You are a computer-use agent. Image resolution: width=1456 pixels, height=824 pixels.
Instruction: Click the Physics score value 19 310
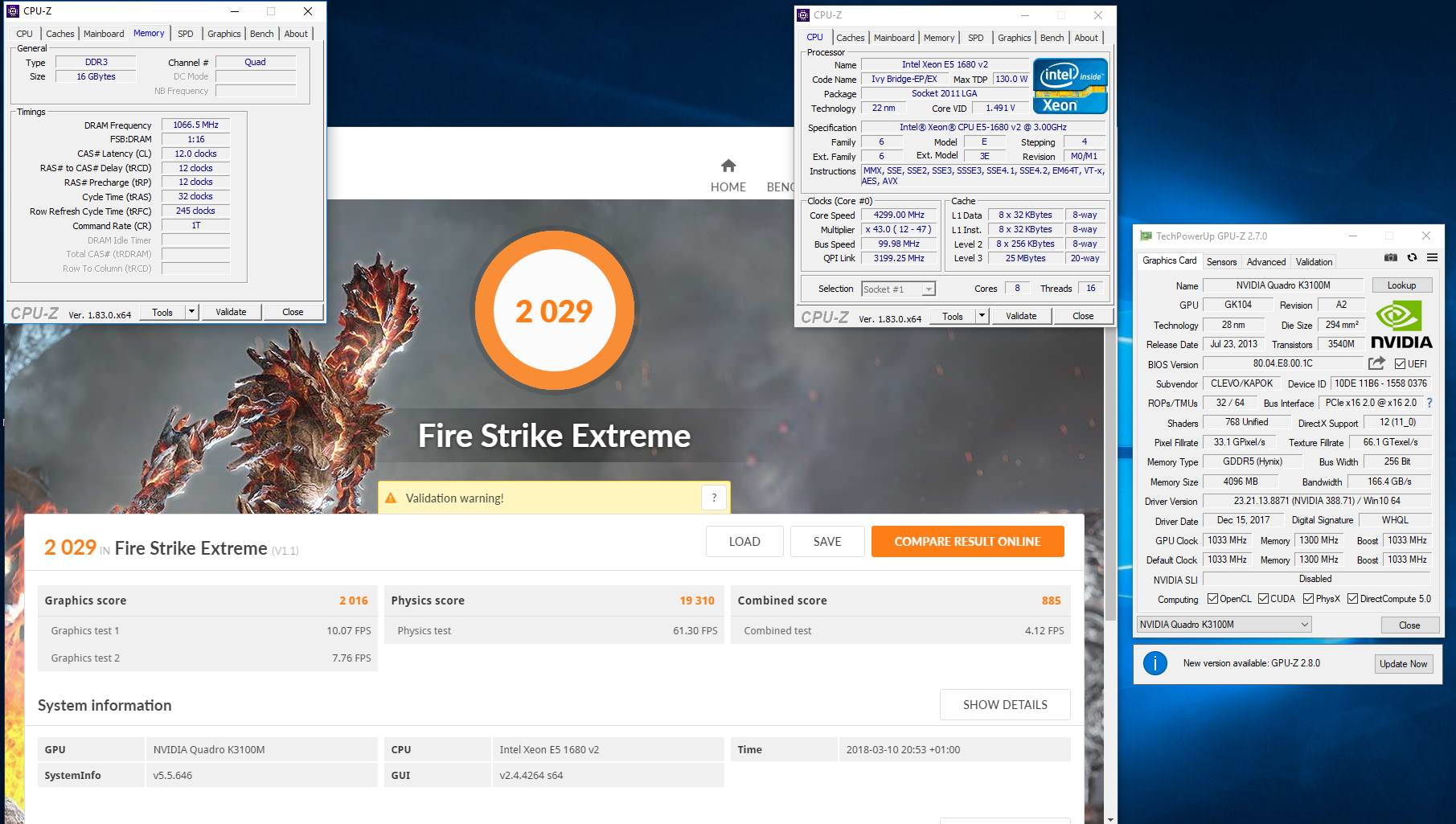[x=697, y=601]
